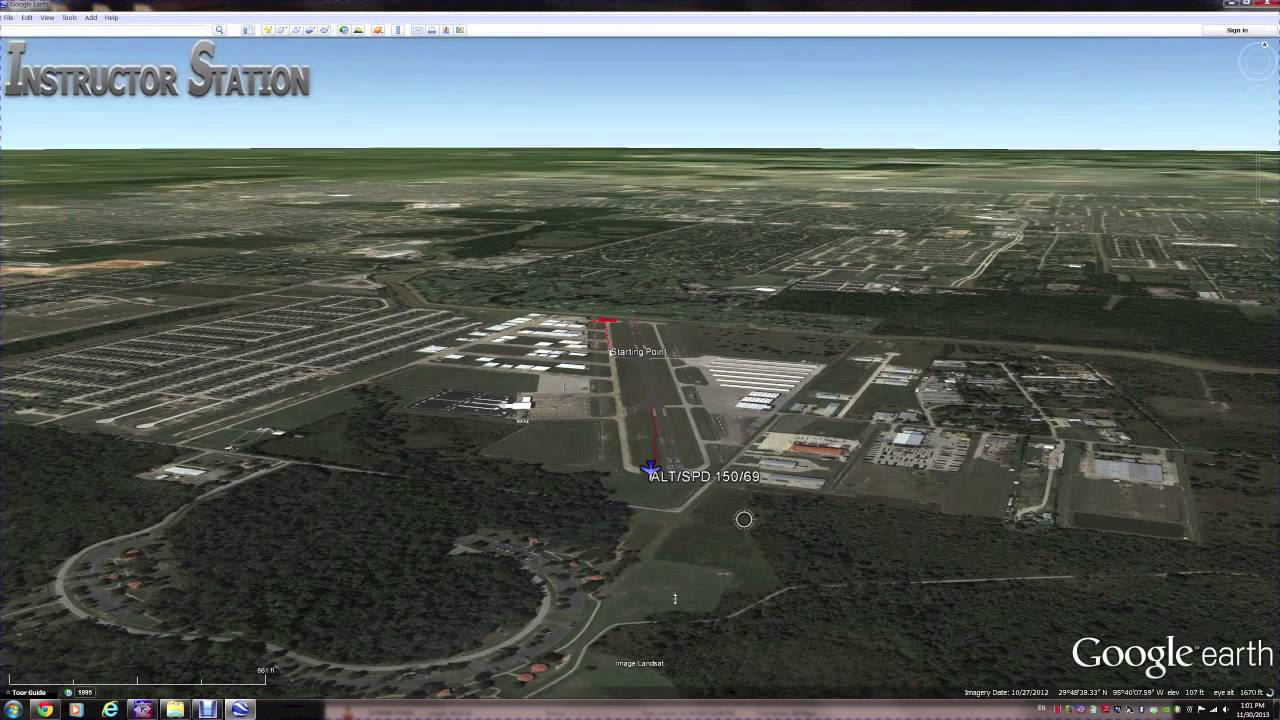Screen dimensions: 1280x720
Task: Open the Tools menu
Action: click(x=69, y=18)
